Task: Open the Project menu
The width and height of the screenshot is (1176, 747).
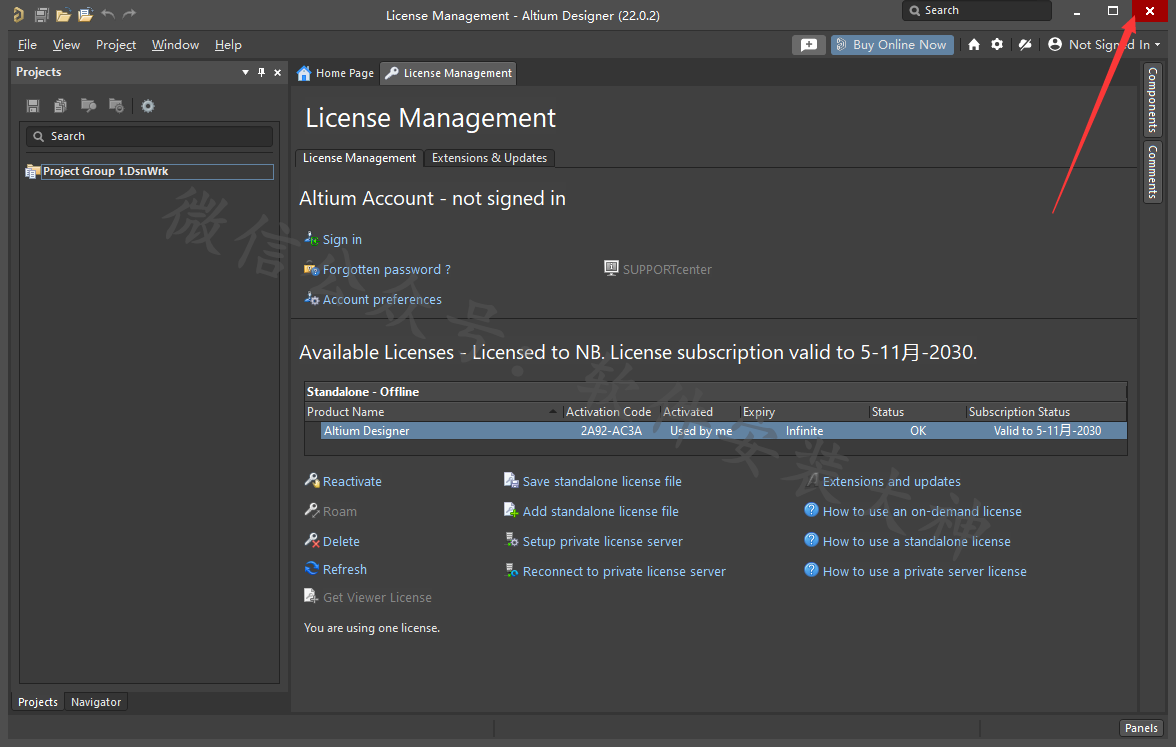Action: (x=116, y=45)
